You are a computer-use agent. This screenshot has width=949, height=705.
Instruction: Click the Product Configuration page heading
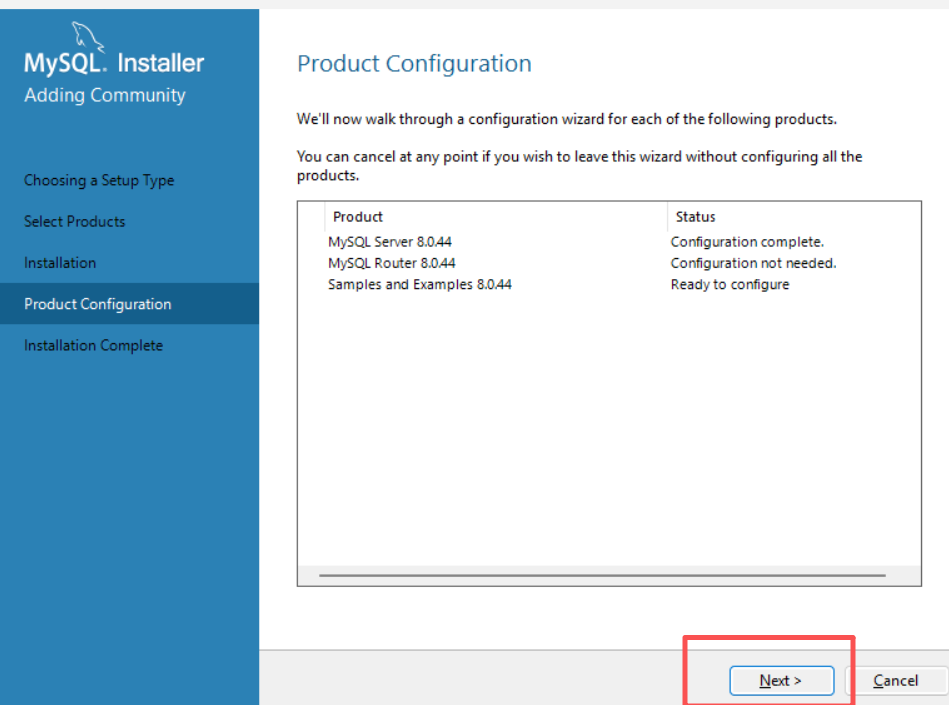(x=414, y=64)
